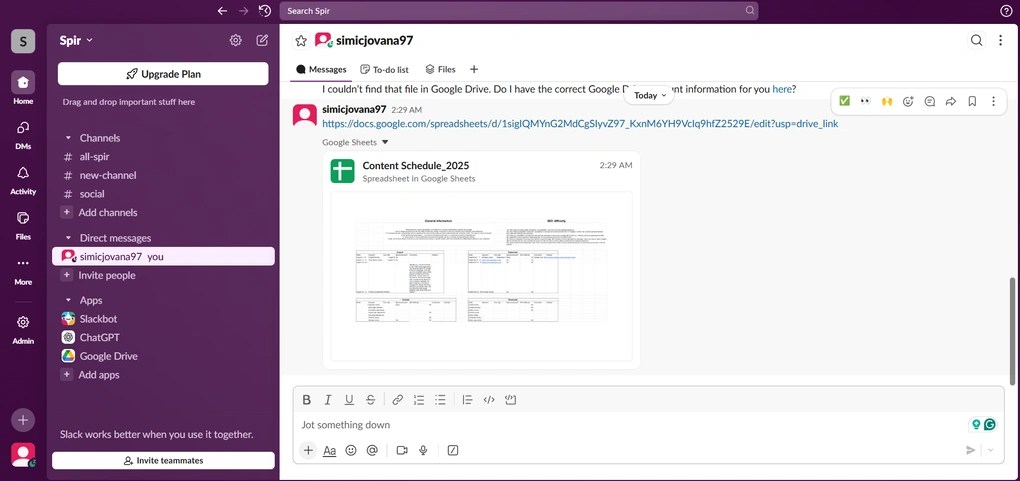Screen dimensions: 1020x481
Task: Open the slash shortcuts button
Action: (453, 450)
